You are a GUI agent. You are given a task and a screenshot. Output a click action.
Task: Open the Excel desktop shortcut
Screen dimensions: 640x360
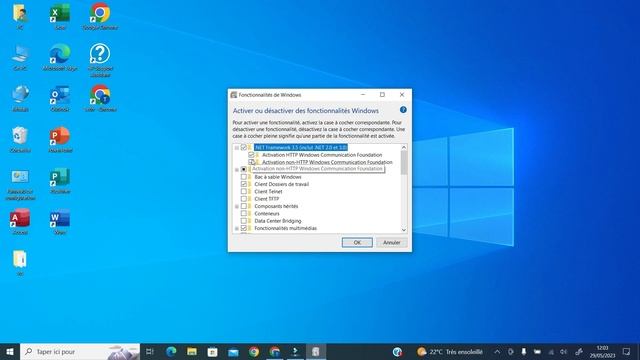(60, 16)
